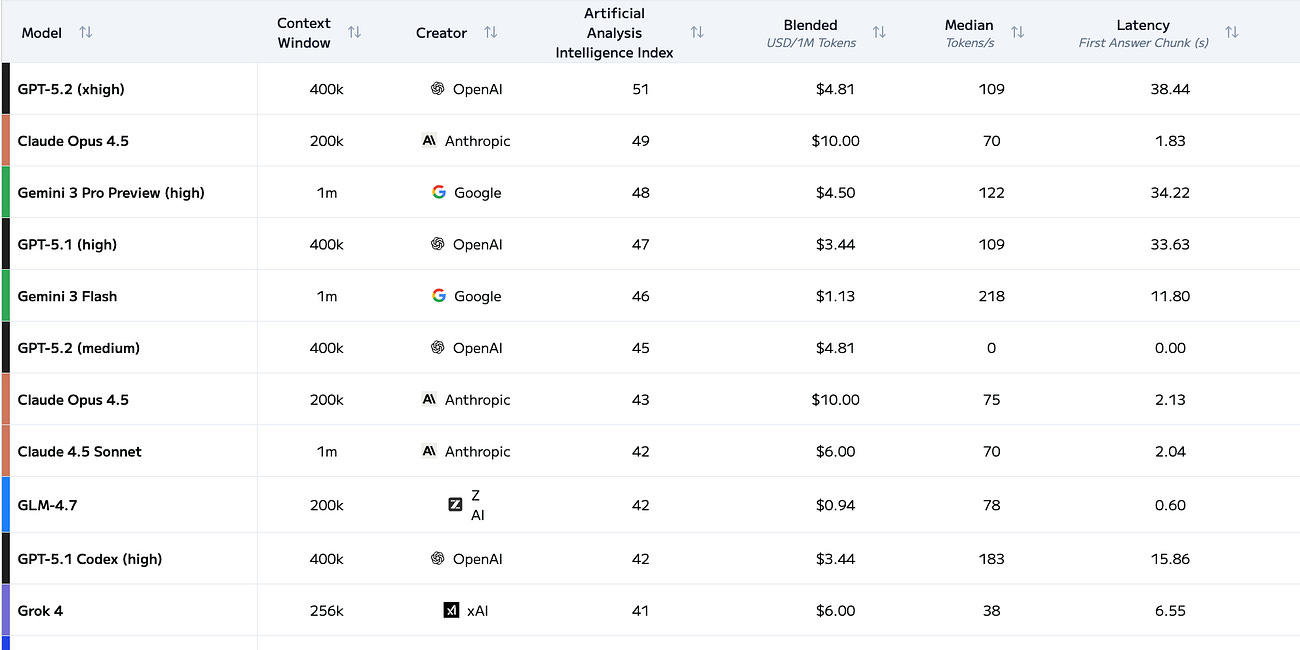Viewport: 1300px width, 650px height.
Task: Select the Gemini 3 Flash model name
Action: 67,296
